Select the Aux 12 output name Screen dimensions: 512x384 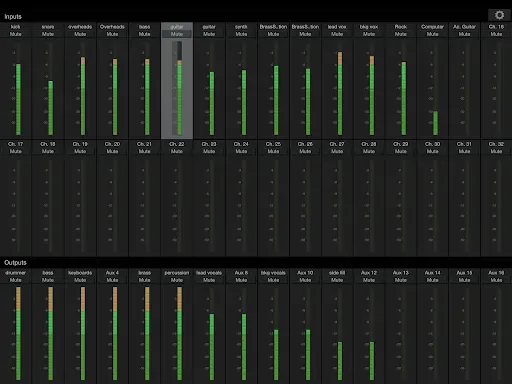(x=369, y=273)
